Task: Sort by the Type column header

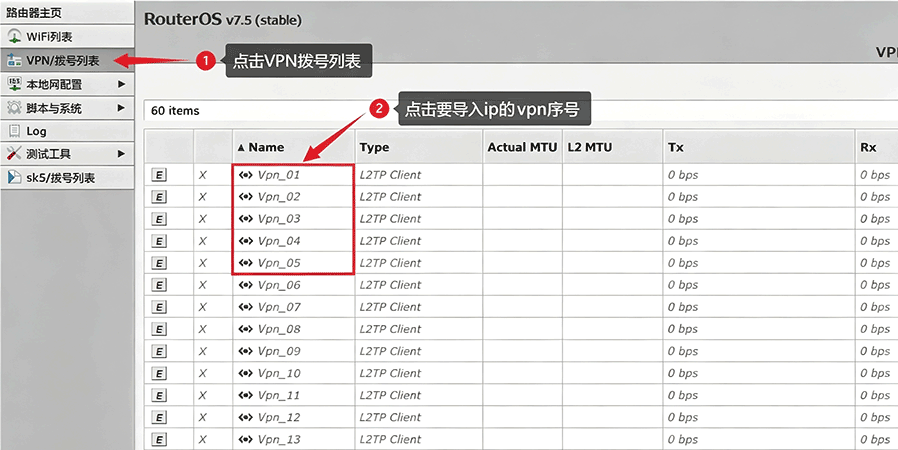Action: (419, 147)
